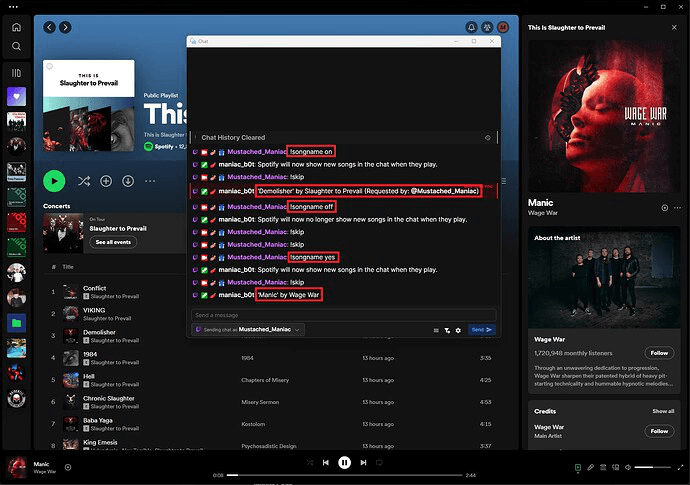Viewport: 690px width, 485px height.
Task: Skip to previous track
Action: (326, 463)
